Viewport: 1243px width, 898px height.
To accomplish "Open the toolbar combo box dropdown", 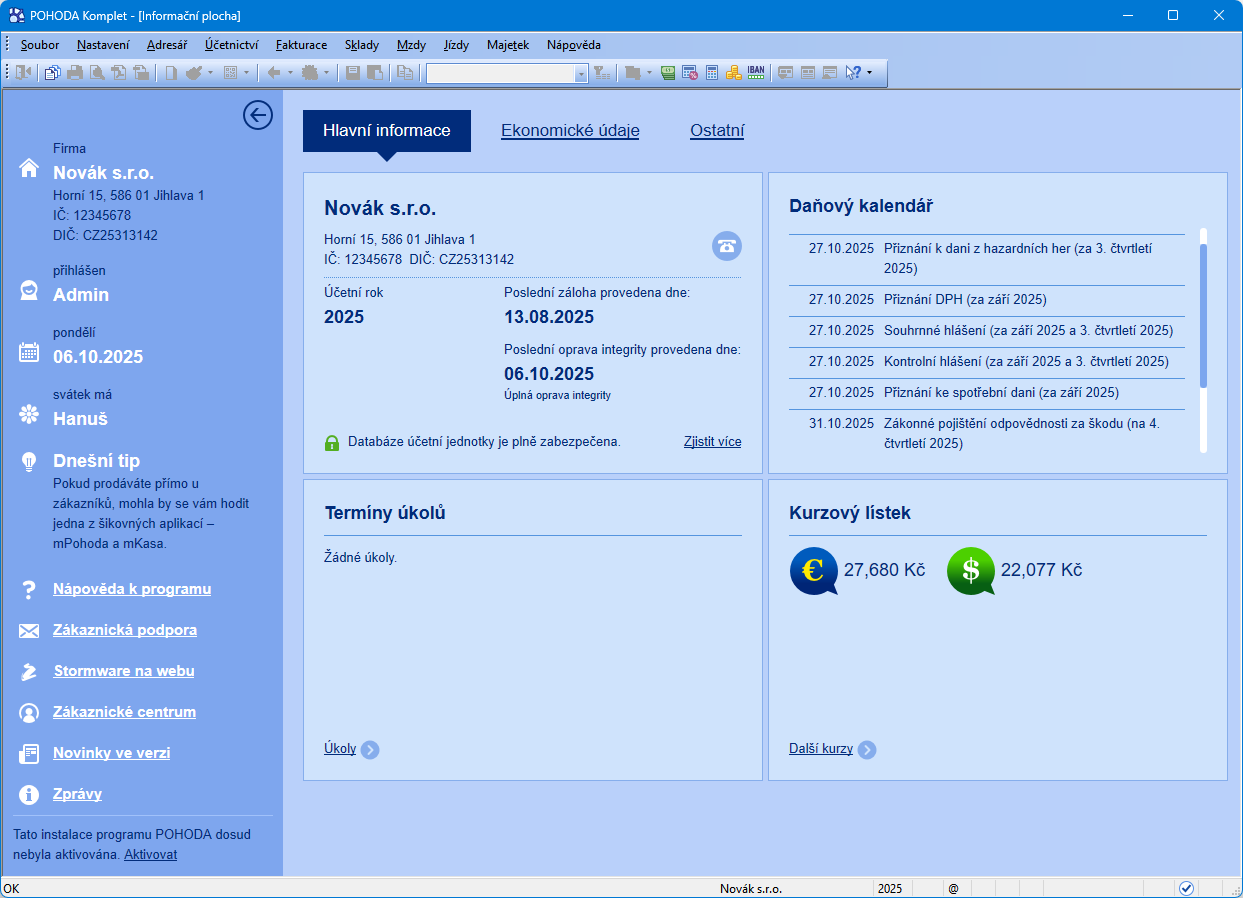I will [x=581, y=73].
